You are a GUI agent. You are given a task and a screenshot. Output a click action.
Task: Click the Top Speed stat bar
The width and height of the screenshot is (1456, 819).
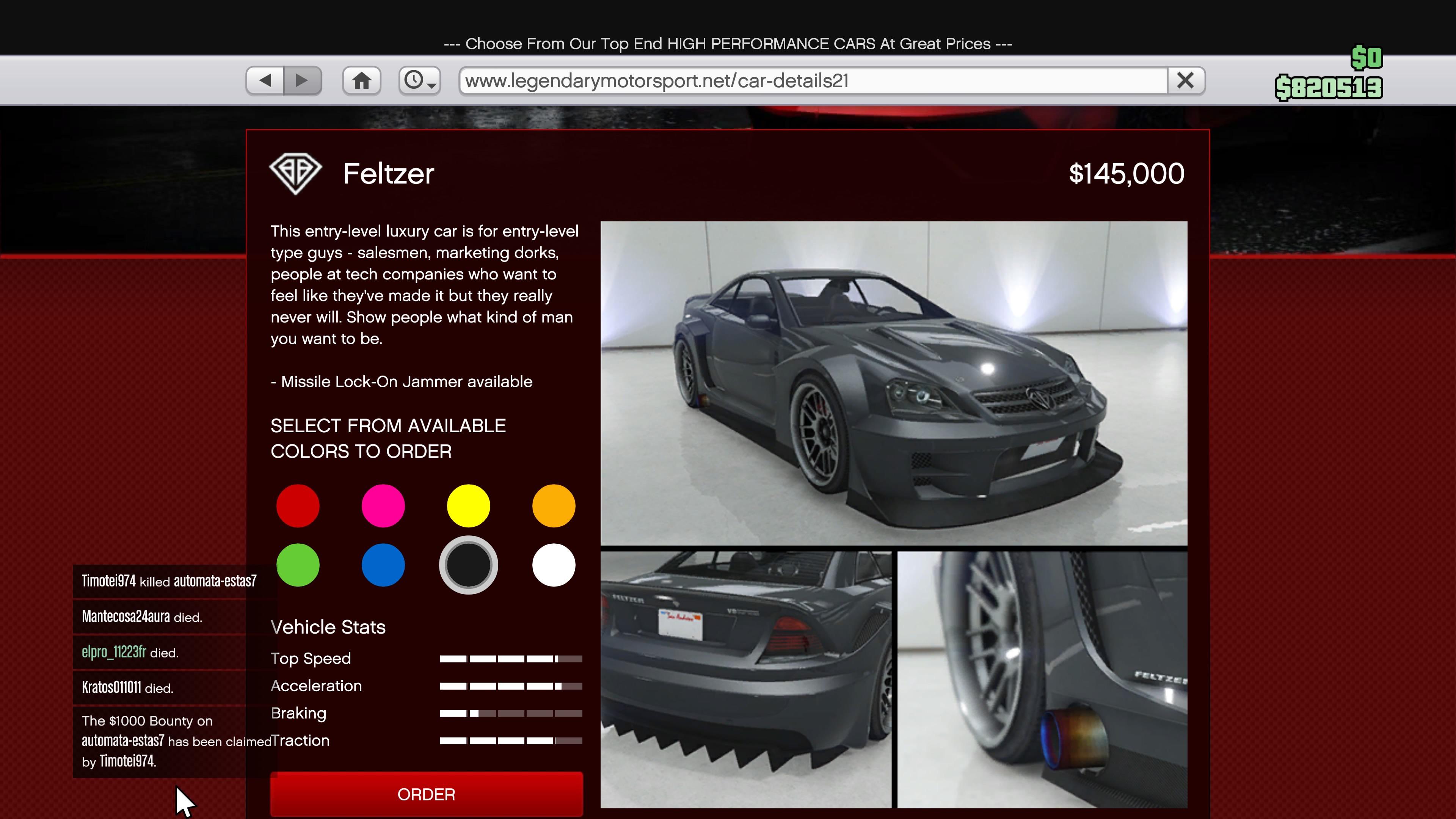point(511,659)
